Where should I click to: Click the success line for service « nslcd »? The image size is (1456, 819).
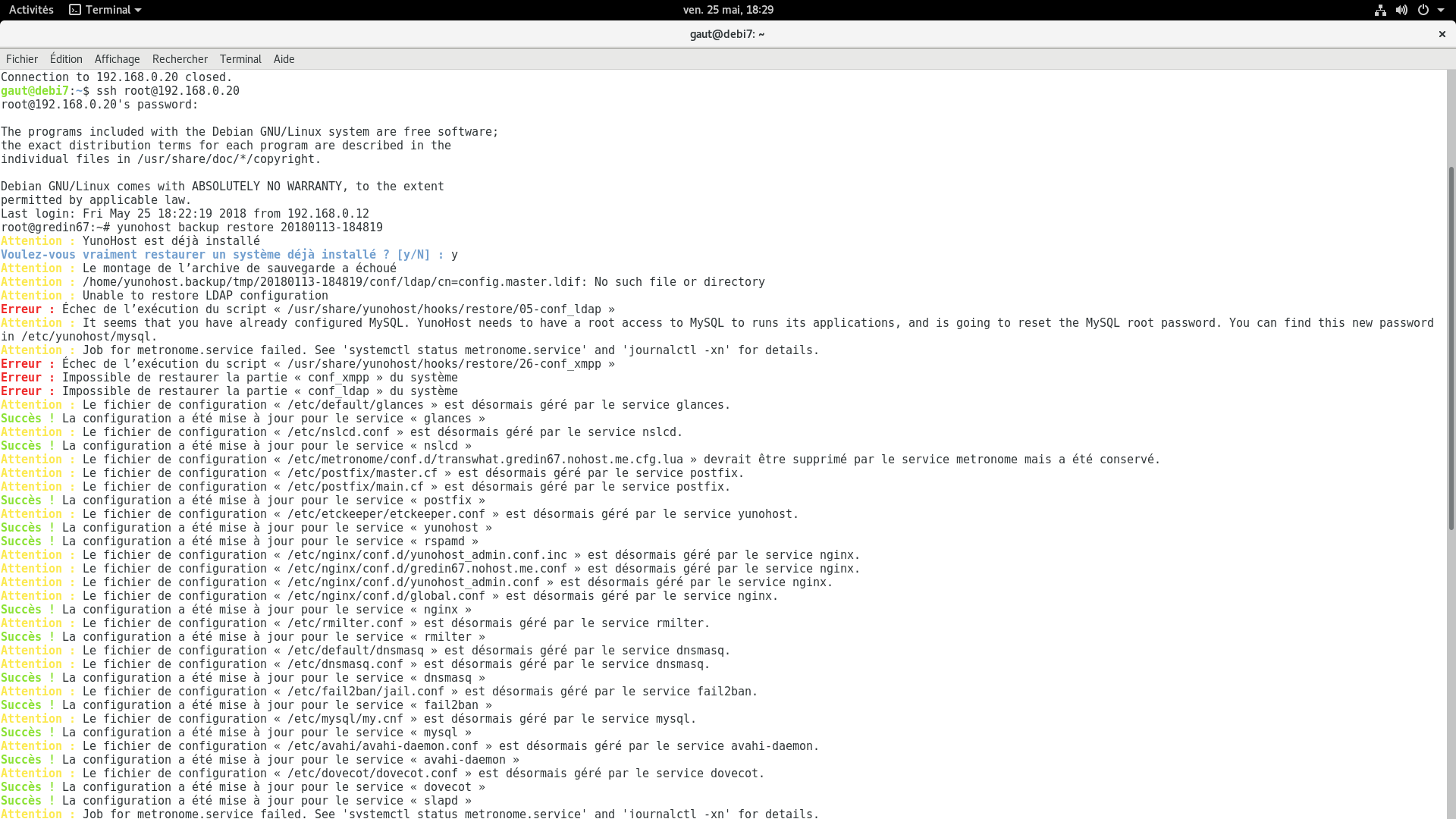236,446
